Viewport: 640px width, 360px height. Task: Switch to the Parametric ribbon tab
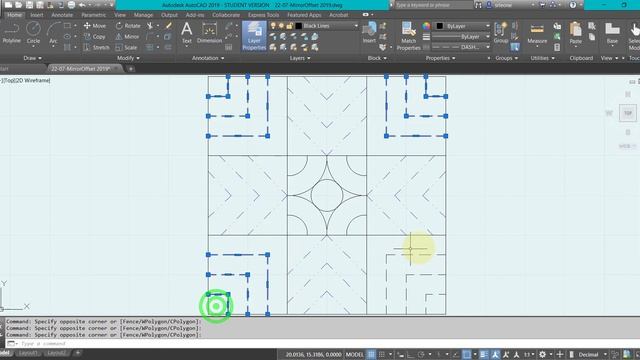click(93, 15)
